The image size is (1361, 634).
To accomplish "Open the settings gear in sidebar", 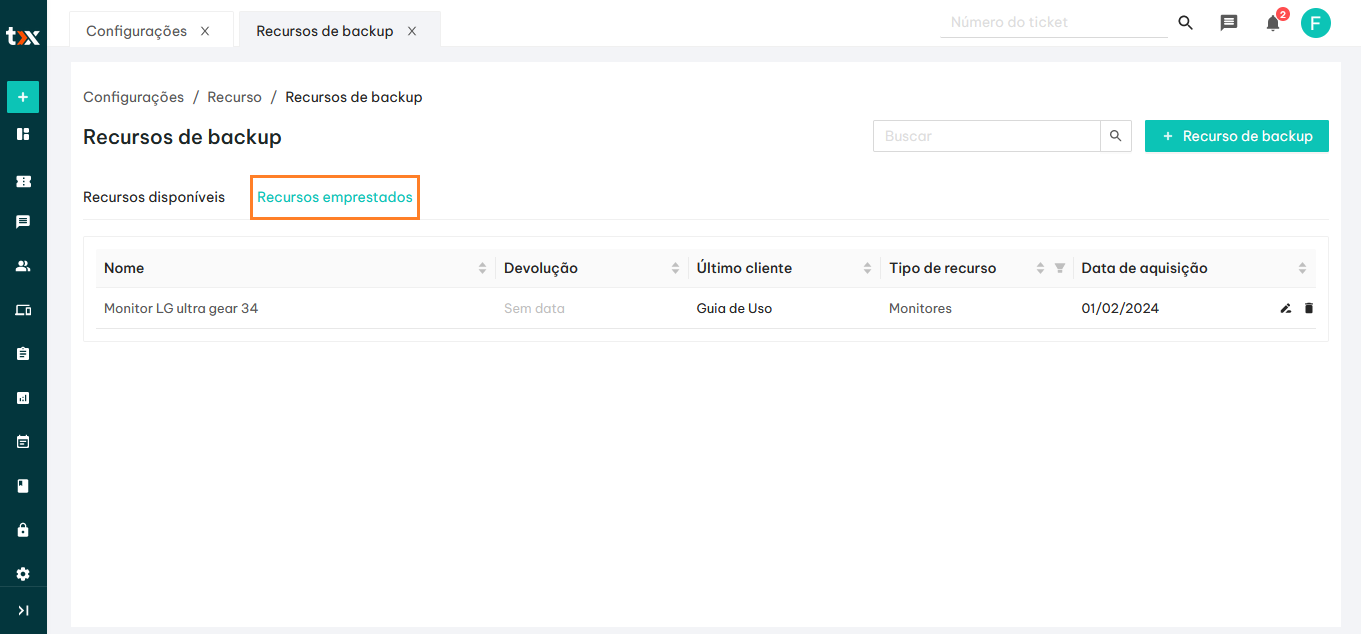I will [23, 574].
